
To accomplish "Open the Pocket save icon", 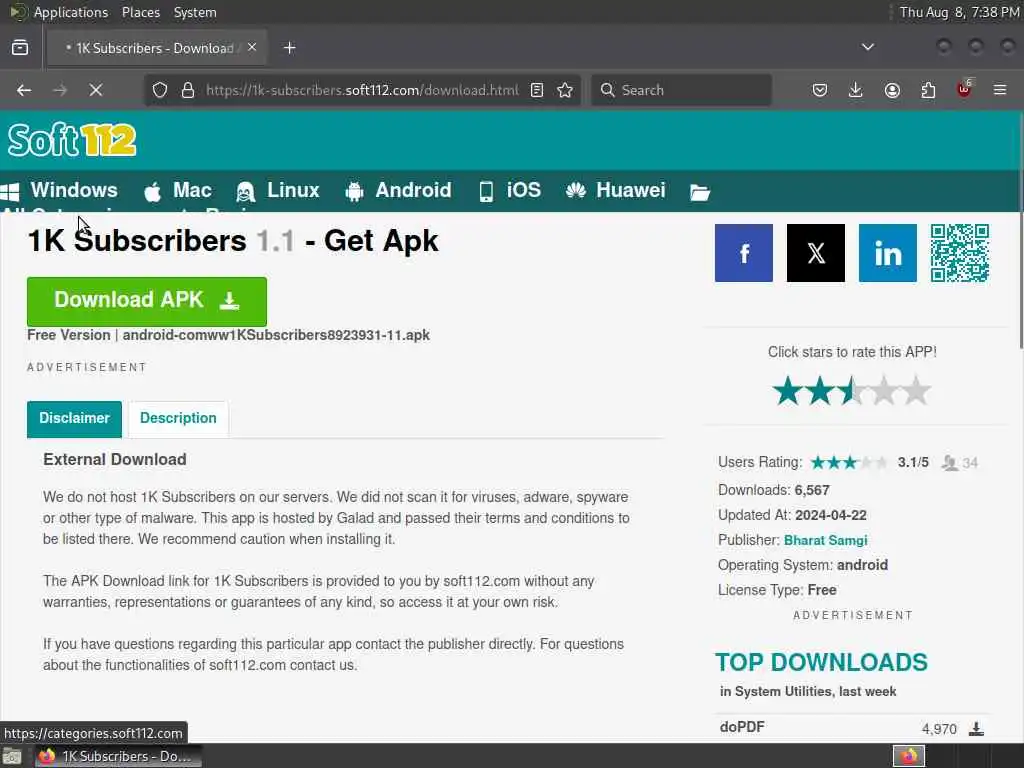I will [x=820, y=90].
